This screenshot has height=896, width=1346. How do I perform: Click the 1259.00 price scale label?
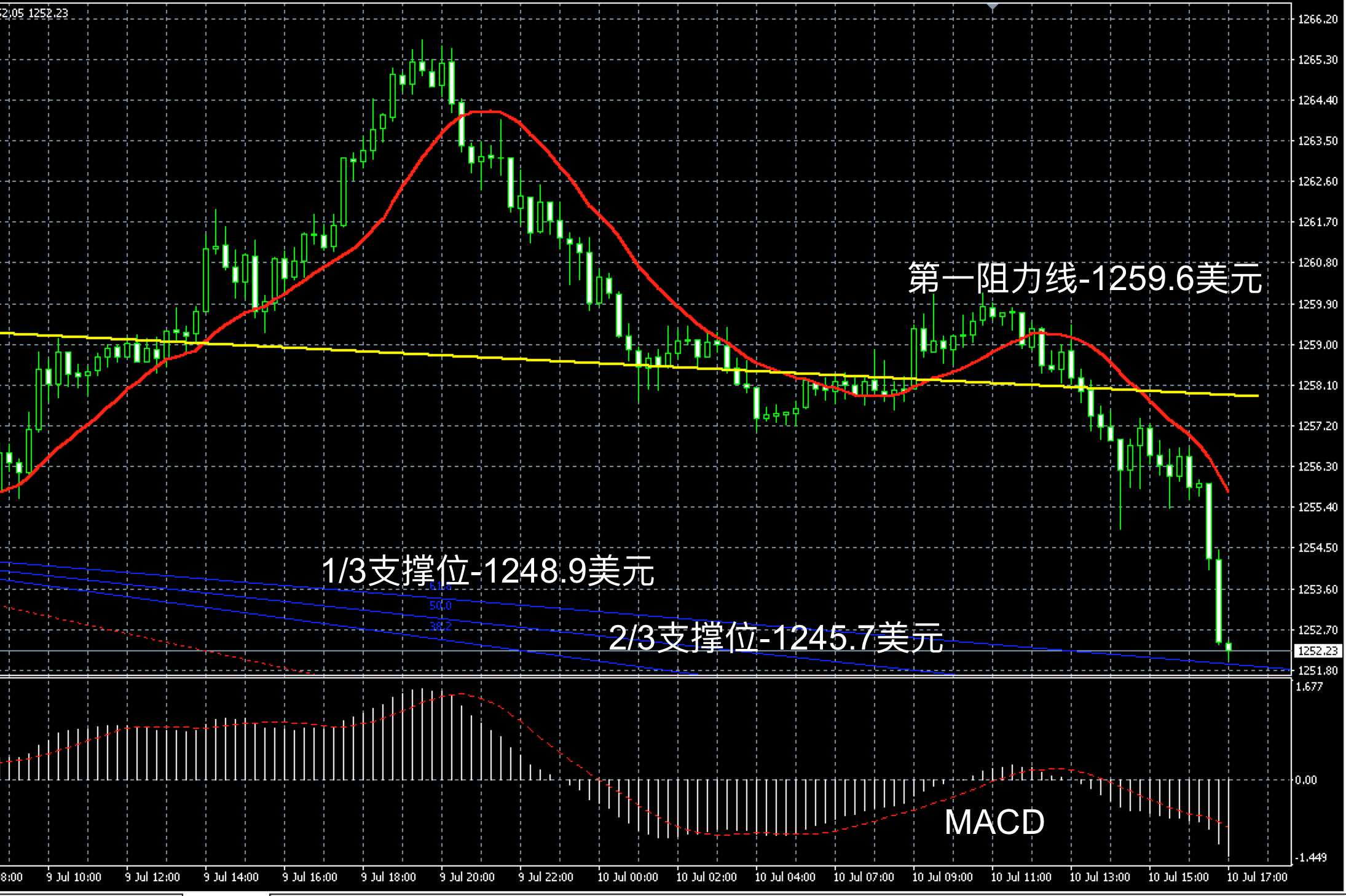pos(1318,345)
